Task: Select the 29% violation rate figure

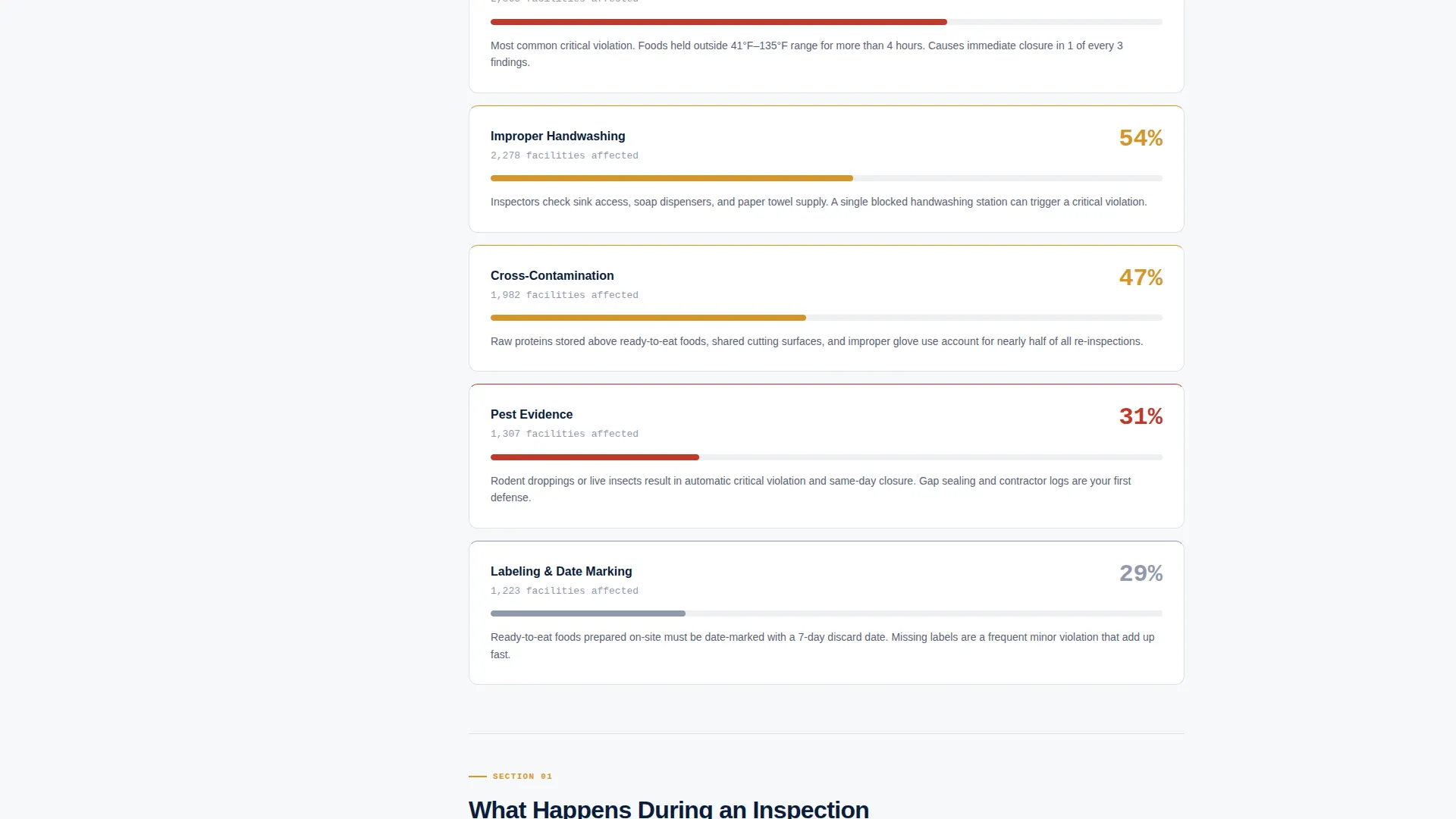Action: tap(1141, 573)
